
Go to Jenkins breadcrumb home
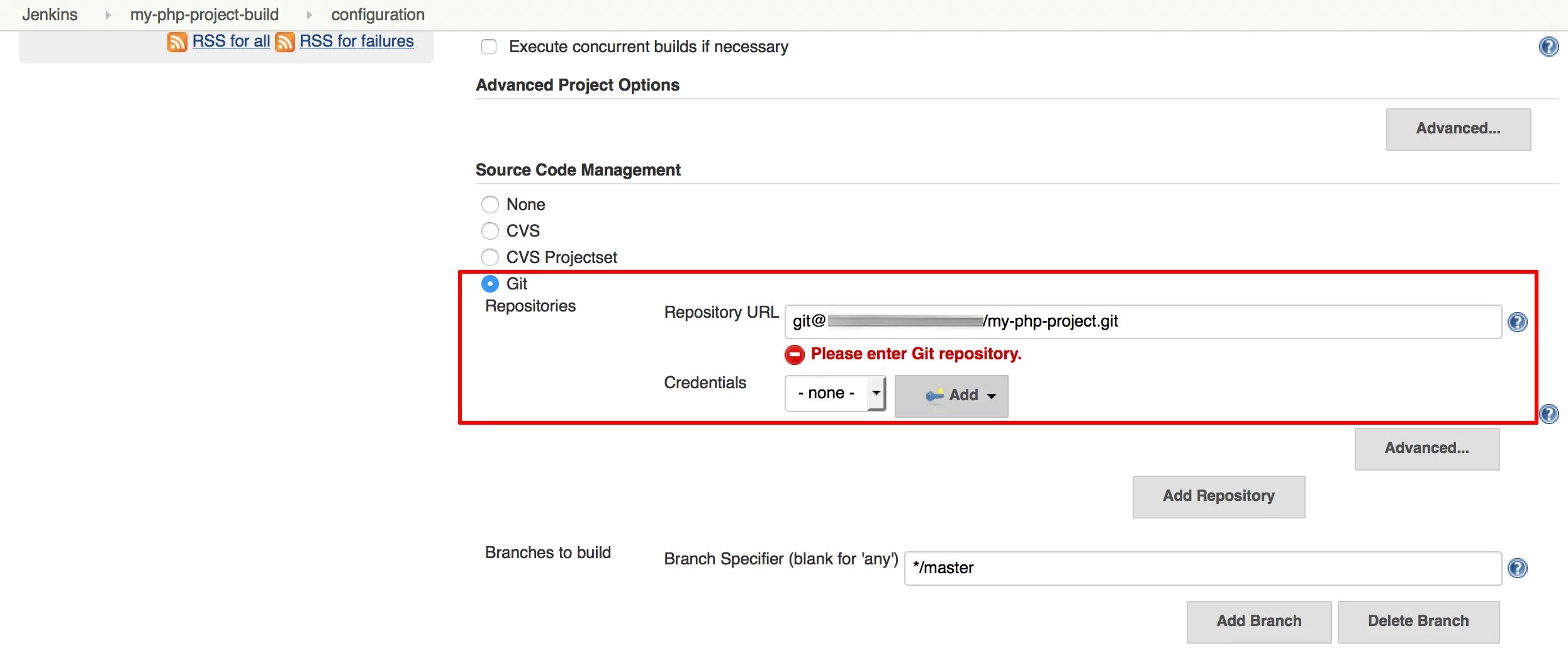[x=50, y=14]
